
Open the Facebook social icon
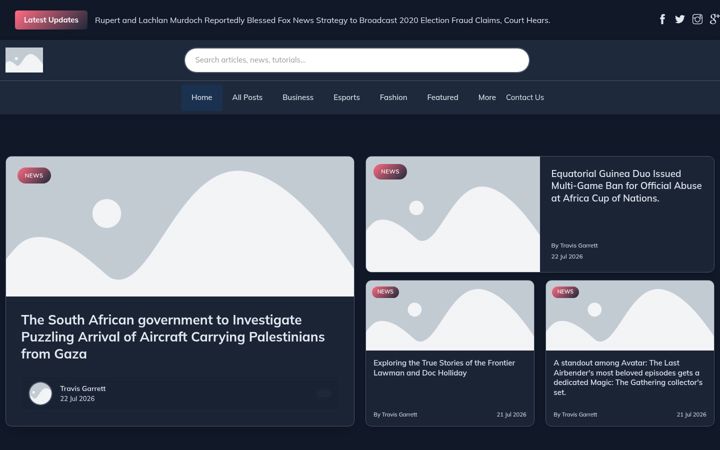662,19
